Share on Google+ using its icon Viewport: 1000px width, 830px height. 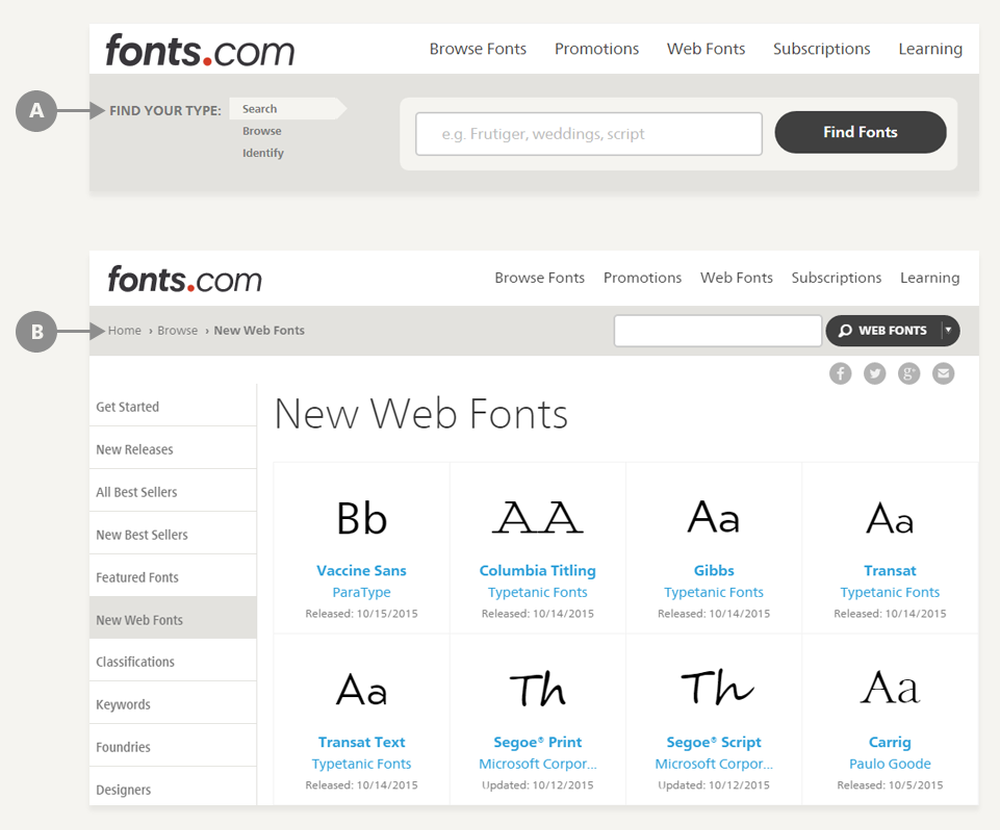[x=908, y=373]
